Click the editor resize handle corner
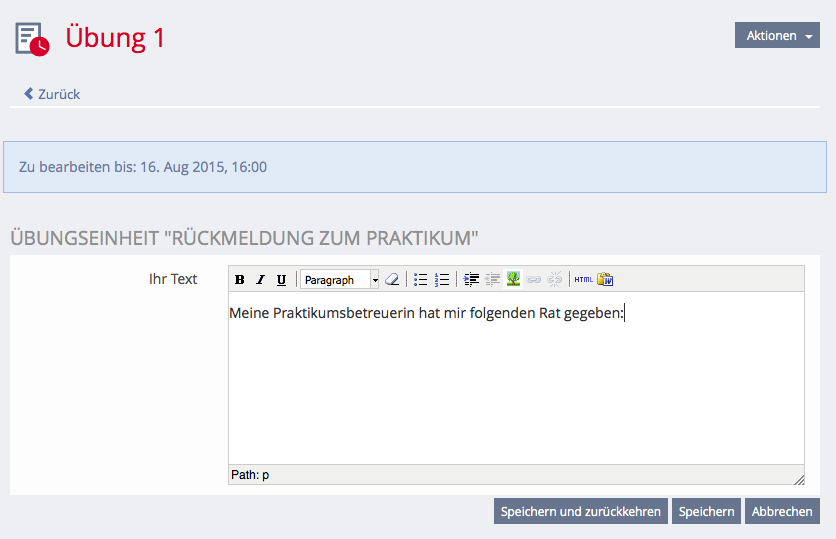Image resolution: width=836 pixels, height=539 pixels. click(x=799, y=479)
